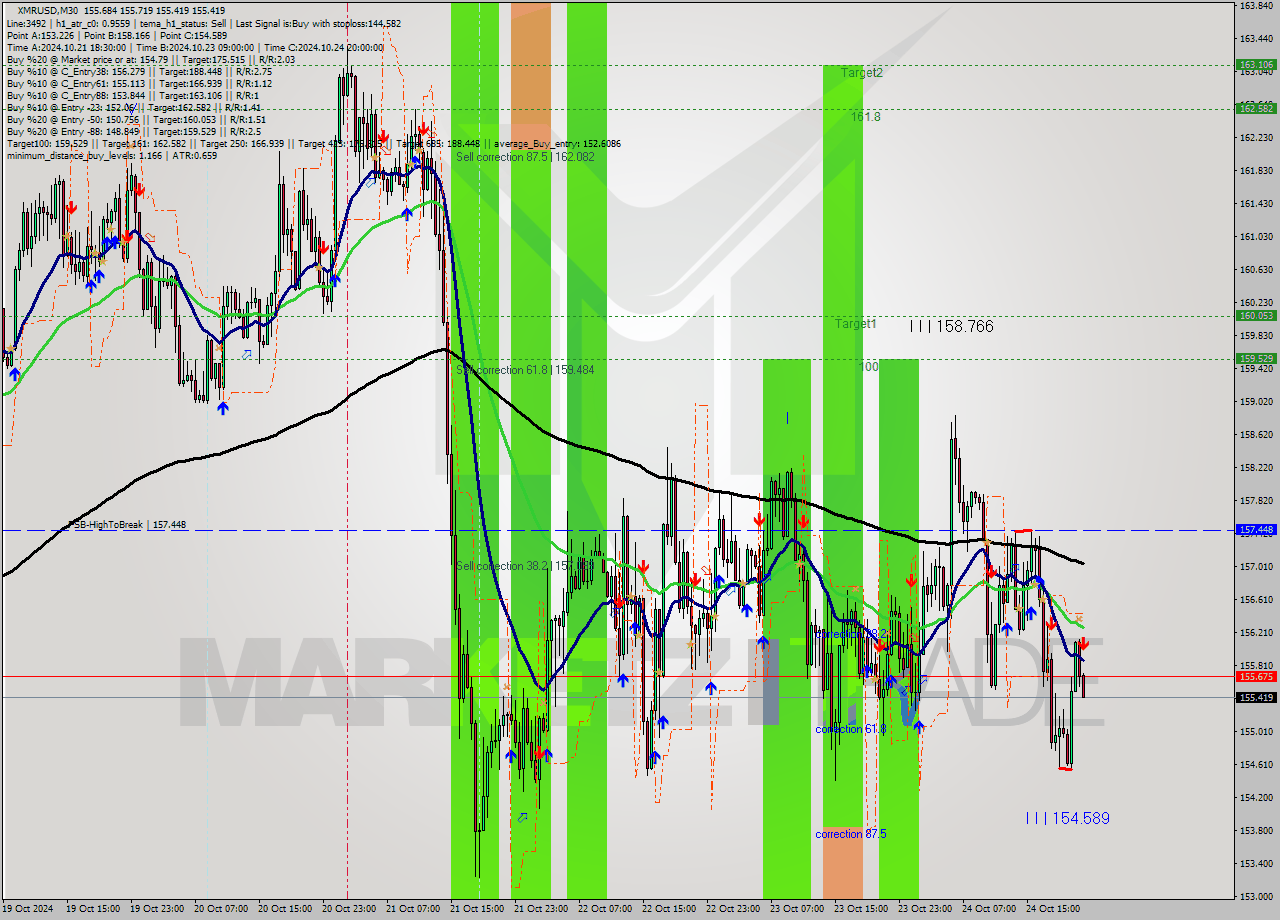Click the '22 Oct 07:00' time axis label
Image resolution: width=1280 pixels, height=920 pixels.
[606, 909]
